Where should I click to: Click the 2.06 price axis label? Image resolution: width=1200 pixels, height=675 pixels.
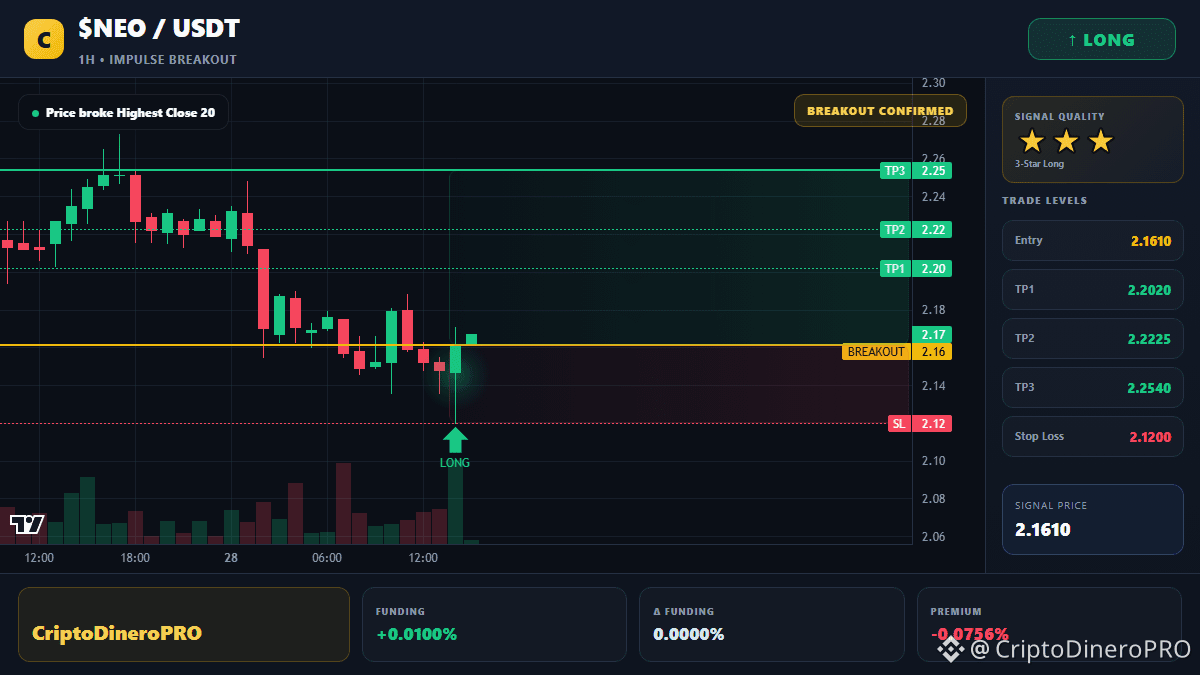click(x=933, y=537)
